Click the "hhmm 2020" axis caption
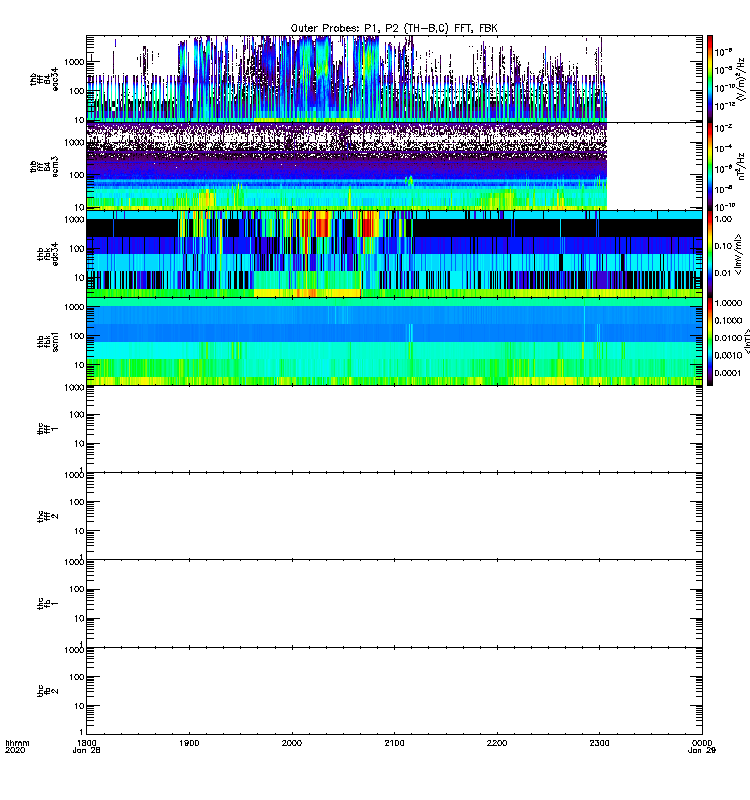Screen dimensions: 750x800 (x=17, y=746)
